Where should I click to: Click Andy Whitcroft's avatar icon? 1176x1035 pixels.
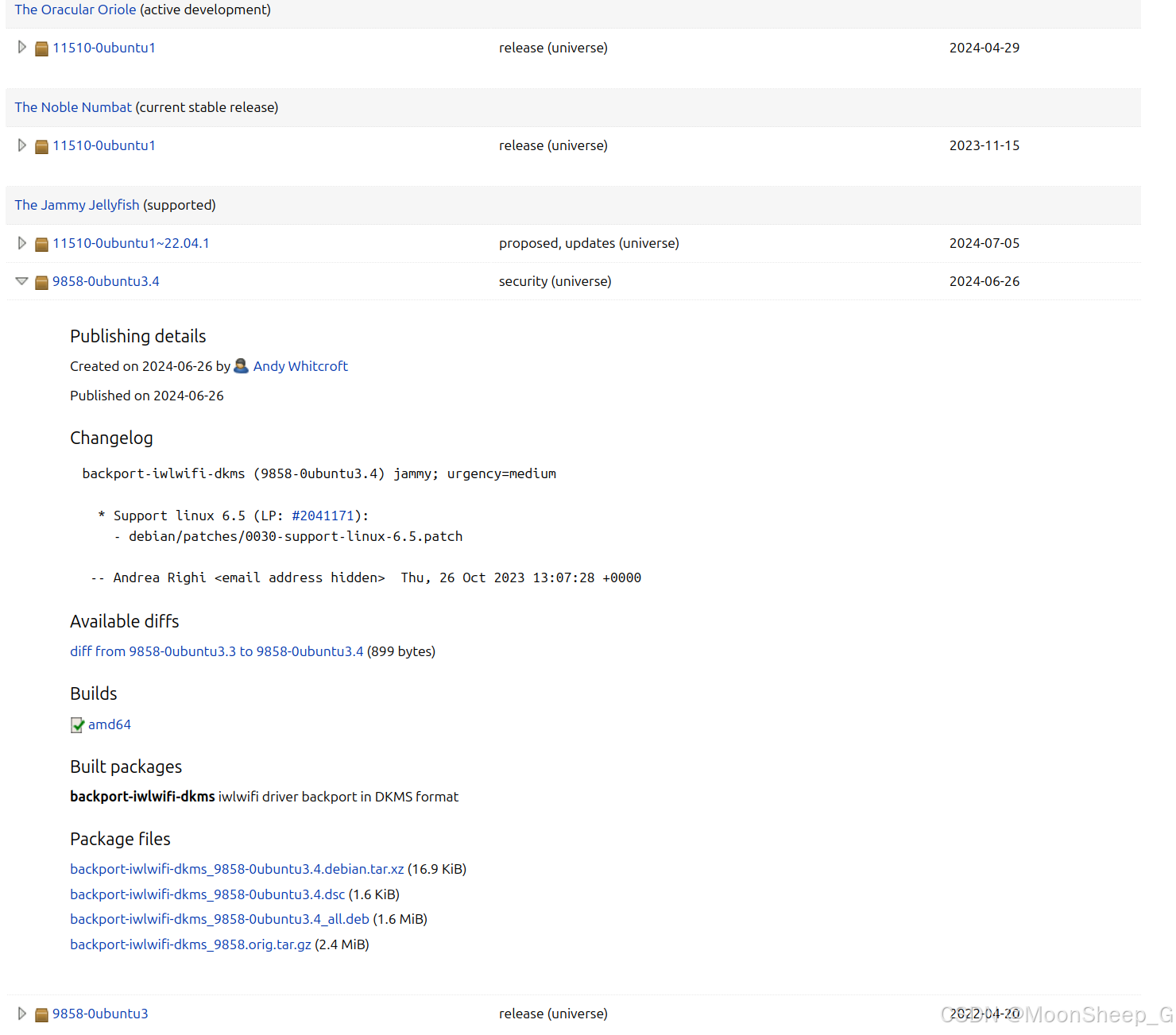tap(241, 366)
